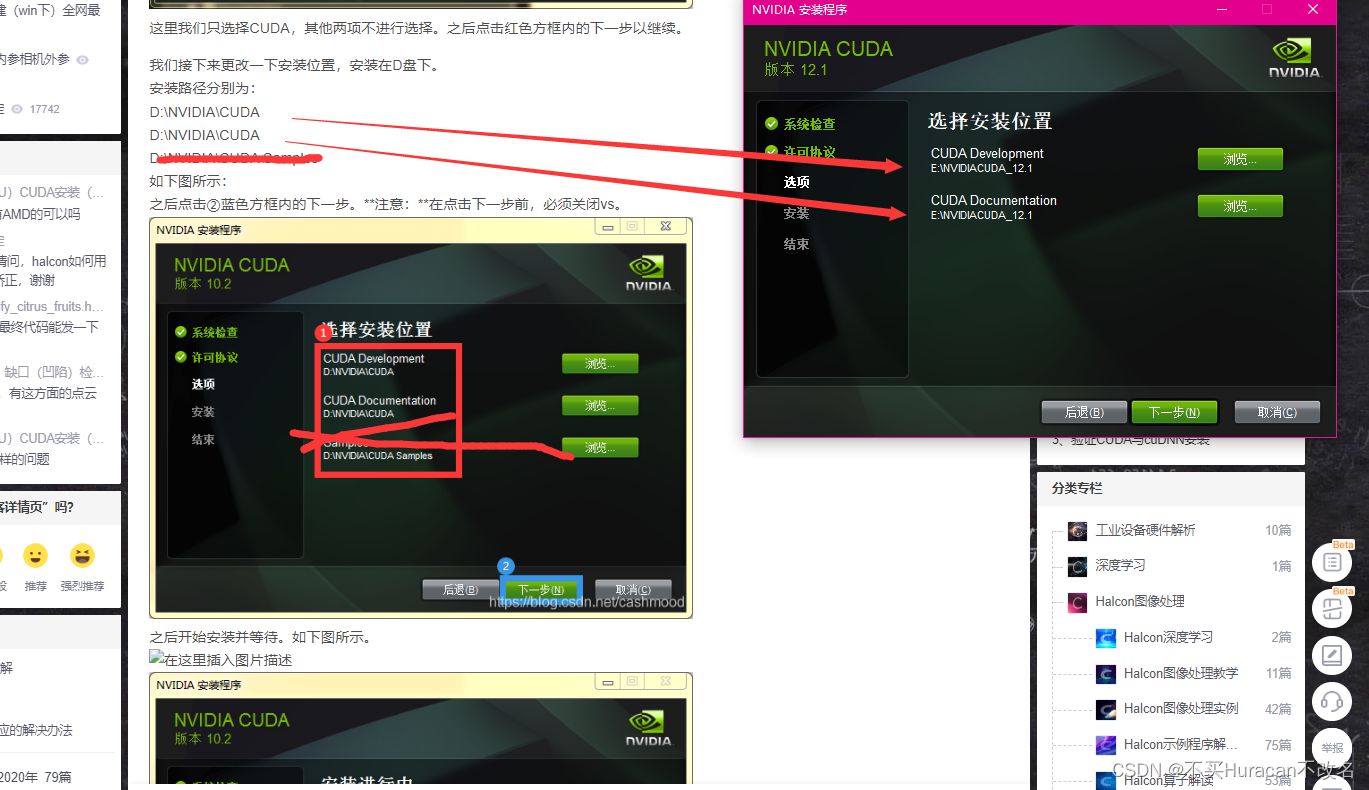Click the 版本 12.1 version text
The width and height of the screenshot is (1369, 790).
coord(796,69)
